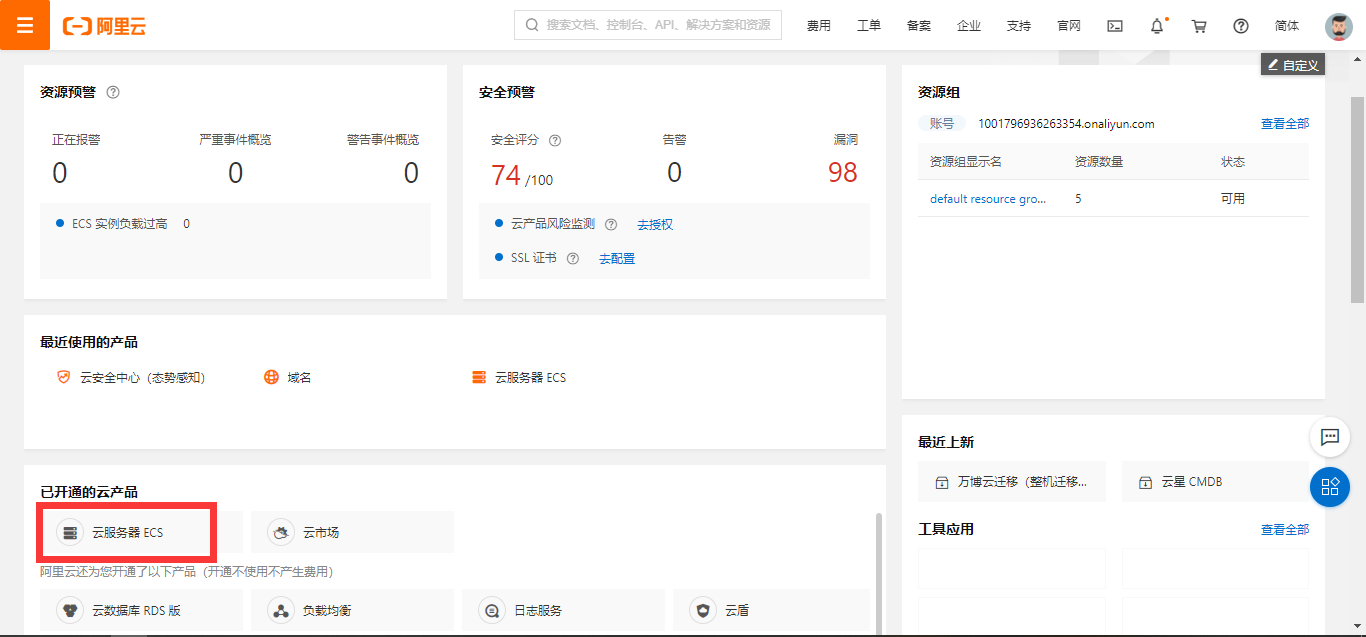The width and height of the screenshot is (1366, 637).
Task: Open the 工单 menu
Action: pyautogui.click(x=869, y=26)
